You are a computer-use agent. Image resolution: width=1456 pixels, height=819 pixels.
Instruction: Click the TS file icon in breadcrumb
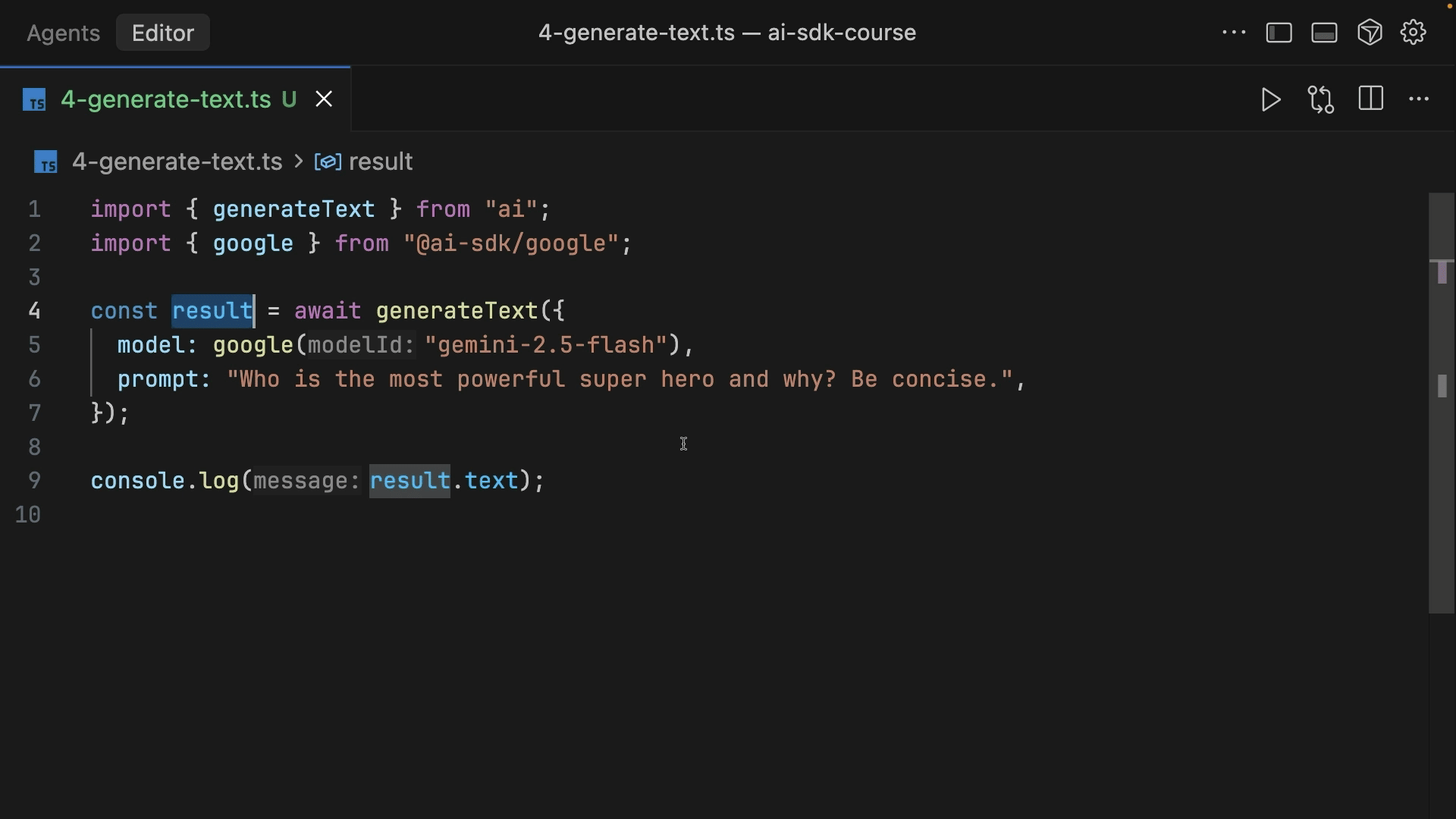click(45, 162)
